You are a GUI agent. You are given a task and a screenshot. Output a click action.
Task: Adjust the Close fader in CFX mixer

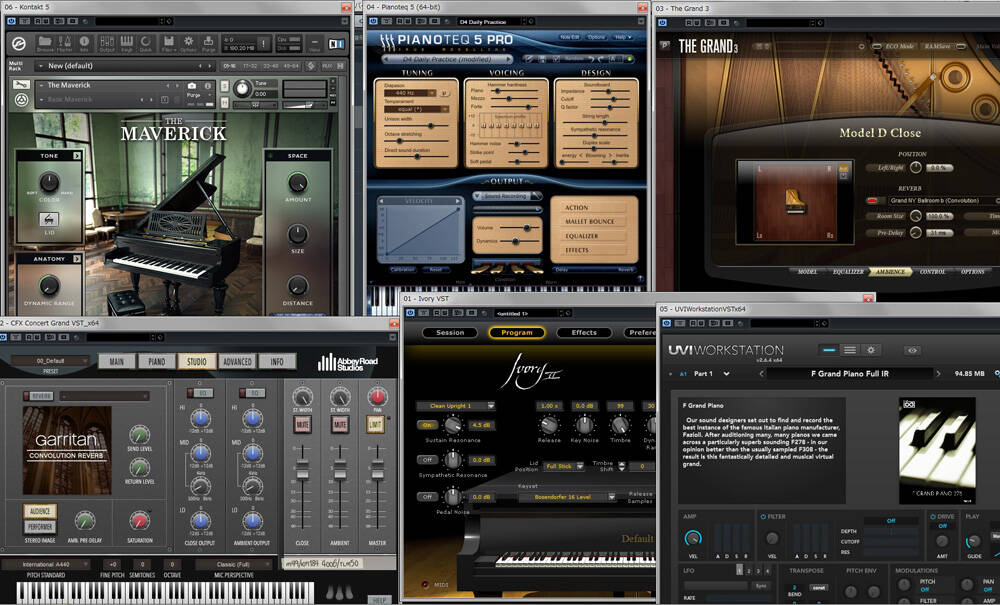302,469
